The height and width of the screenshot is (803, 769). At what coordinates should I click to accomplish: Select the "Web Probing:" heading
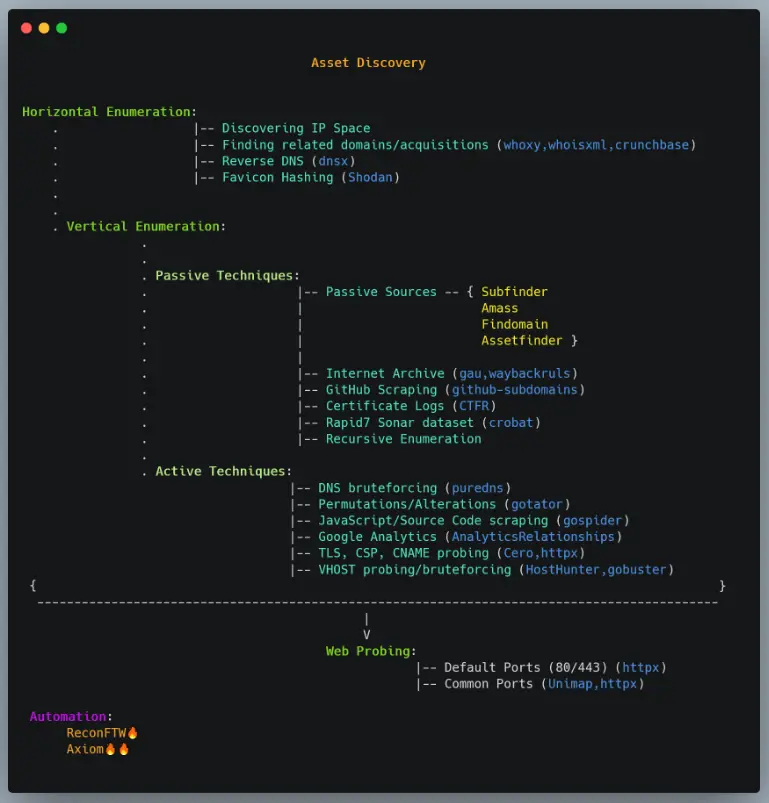(371, 651)
